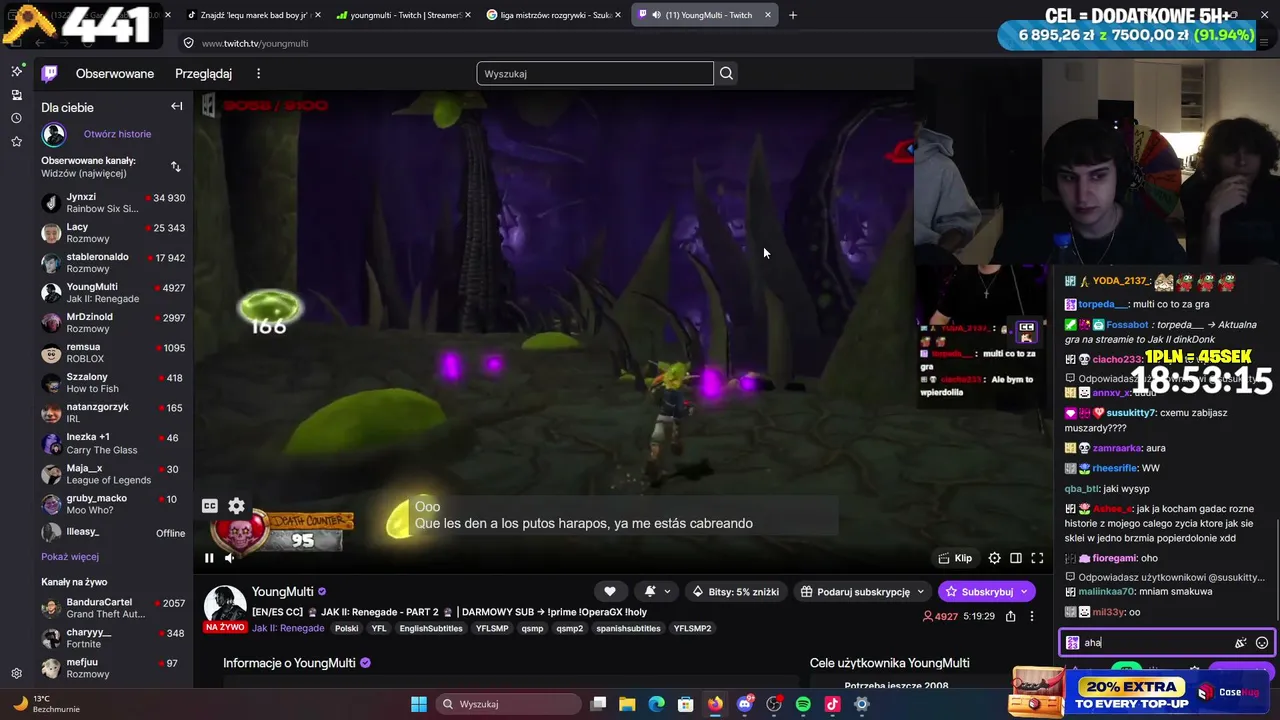Open TikTok from the taskbar

click(832, 704)
